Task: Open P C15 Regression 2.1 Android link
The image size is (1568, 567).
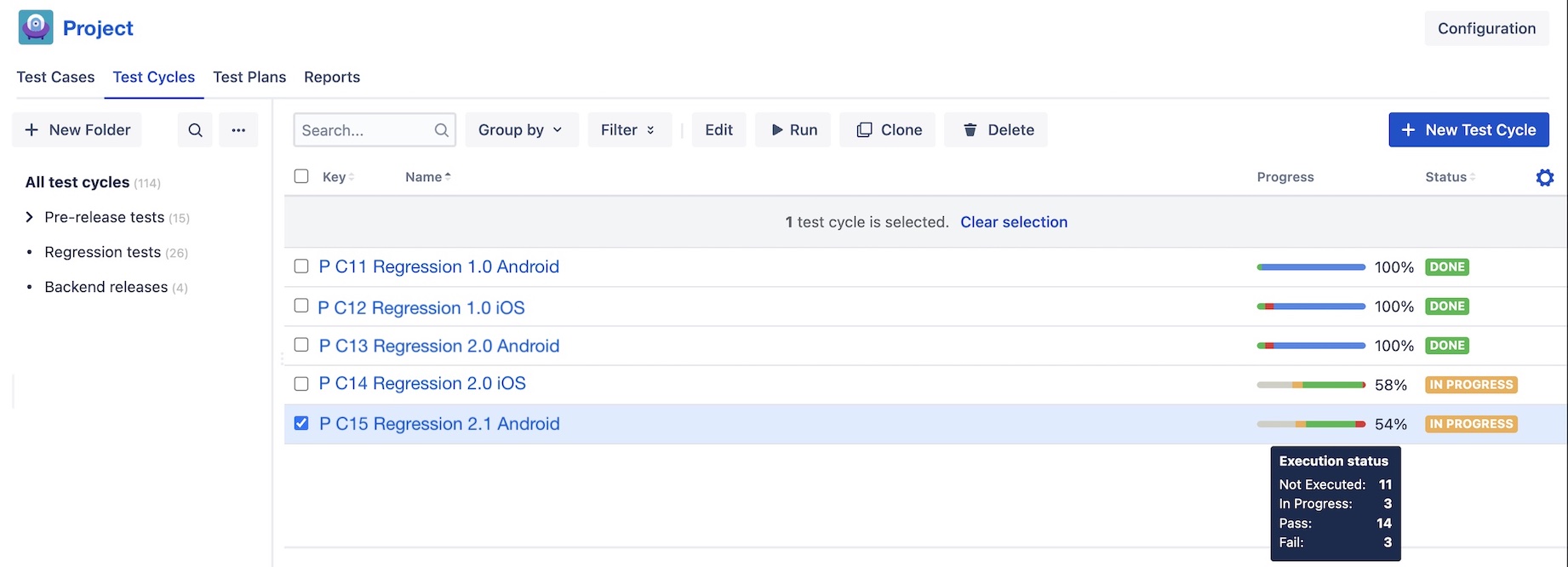Action: tap(439, 424)
